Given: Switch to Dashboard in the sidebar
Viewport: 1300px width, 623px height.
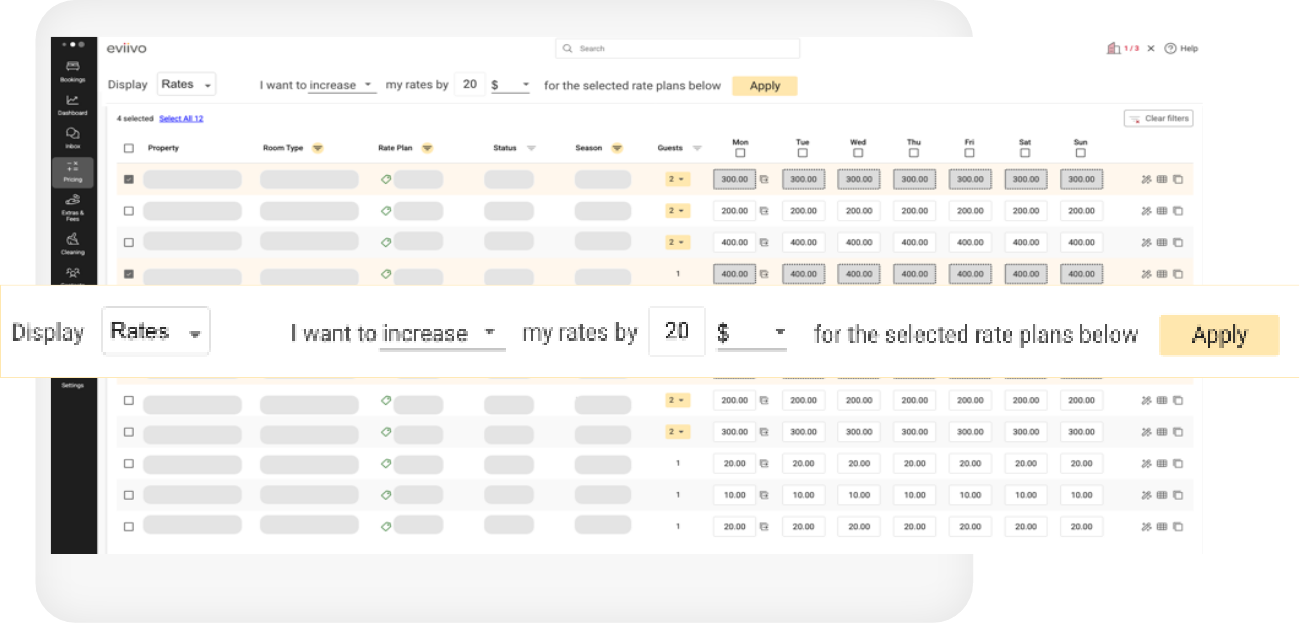Looking at the screenshot, I should (x=72, y=101).
